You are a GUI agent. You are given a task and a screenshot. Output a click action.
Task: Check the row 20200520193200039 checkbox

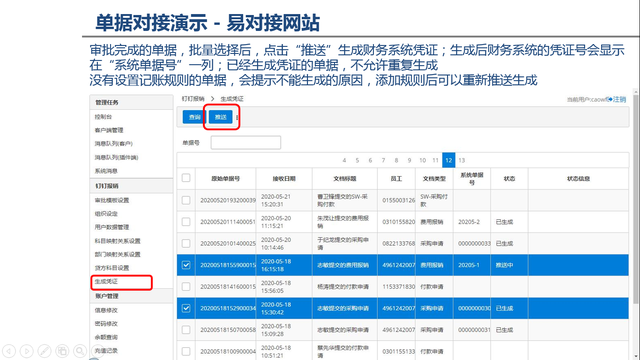(186, 200)
